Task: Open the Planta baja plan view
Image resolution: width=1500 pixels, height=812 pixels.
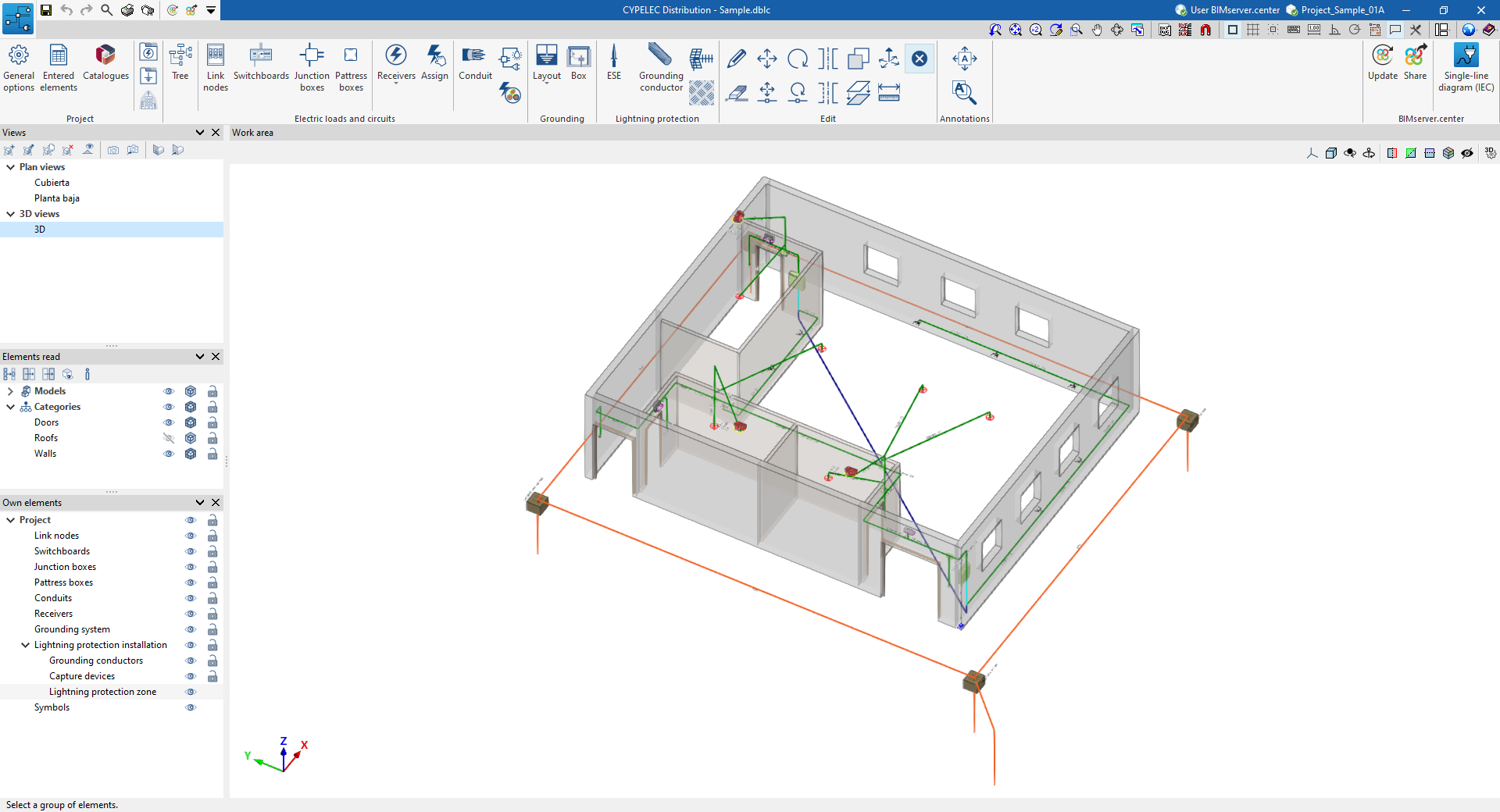Action: pyautogui.click(x=56, y=198)
